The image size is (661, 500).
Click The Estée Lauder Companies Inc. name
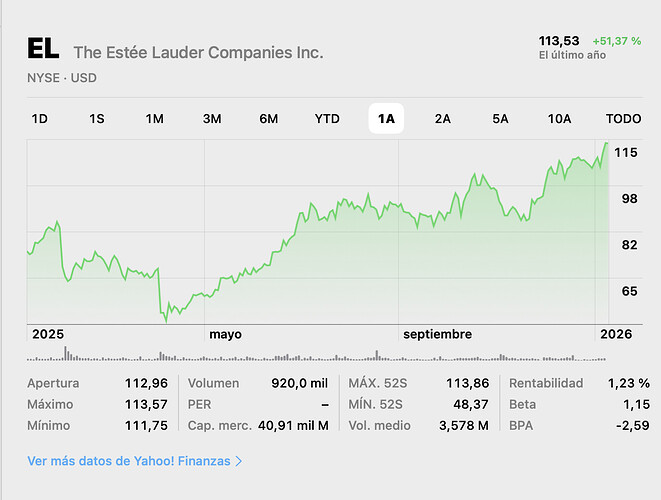pyautogui.click(x=199, y=53)
